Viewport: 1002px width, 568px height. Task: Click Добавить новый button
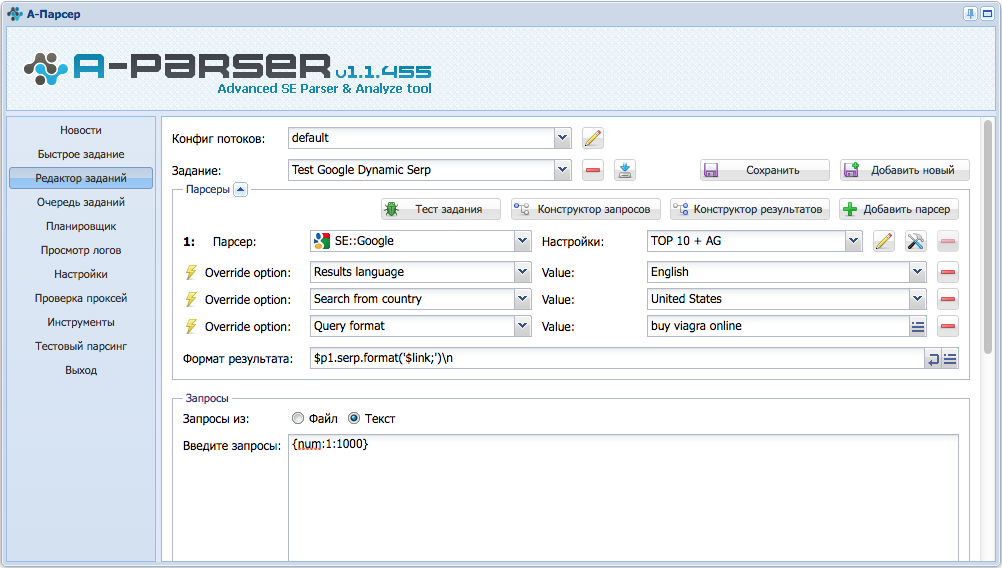click(x=905, y=170)
